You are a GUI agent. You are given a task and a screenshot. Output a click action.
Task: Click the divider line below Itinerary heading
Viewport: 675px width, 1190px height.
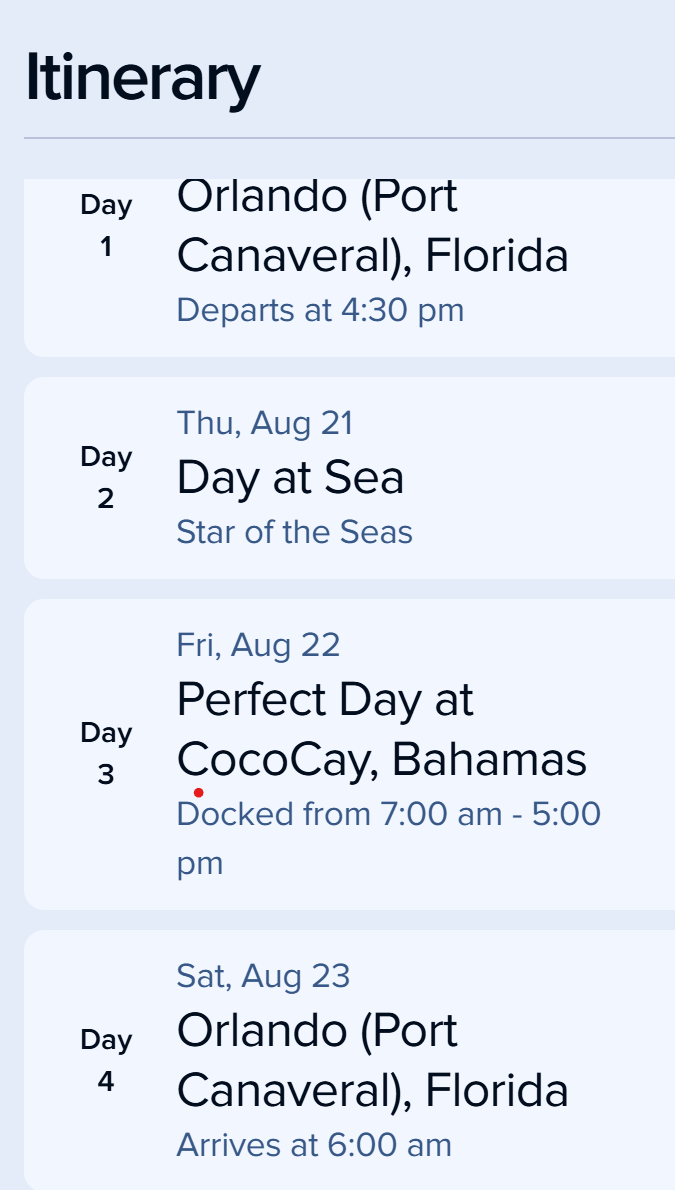[x=349, y=138]
